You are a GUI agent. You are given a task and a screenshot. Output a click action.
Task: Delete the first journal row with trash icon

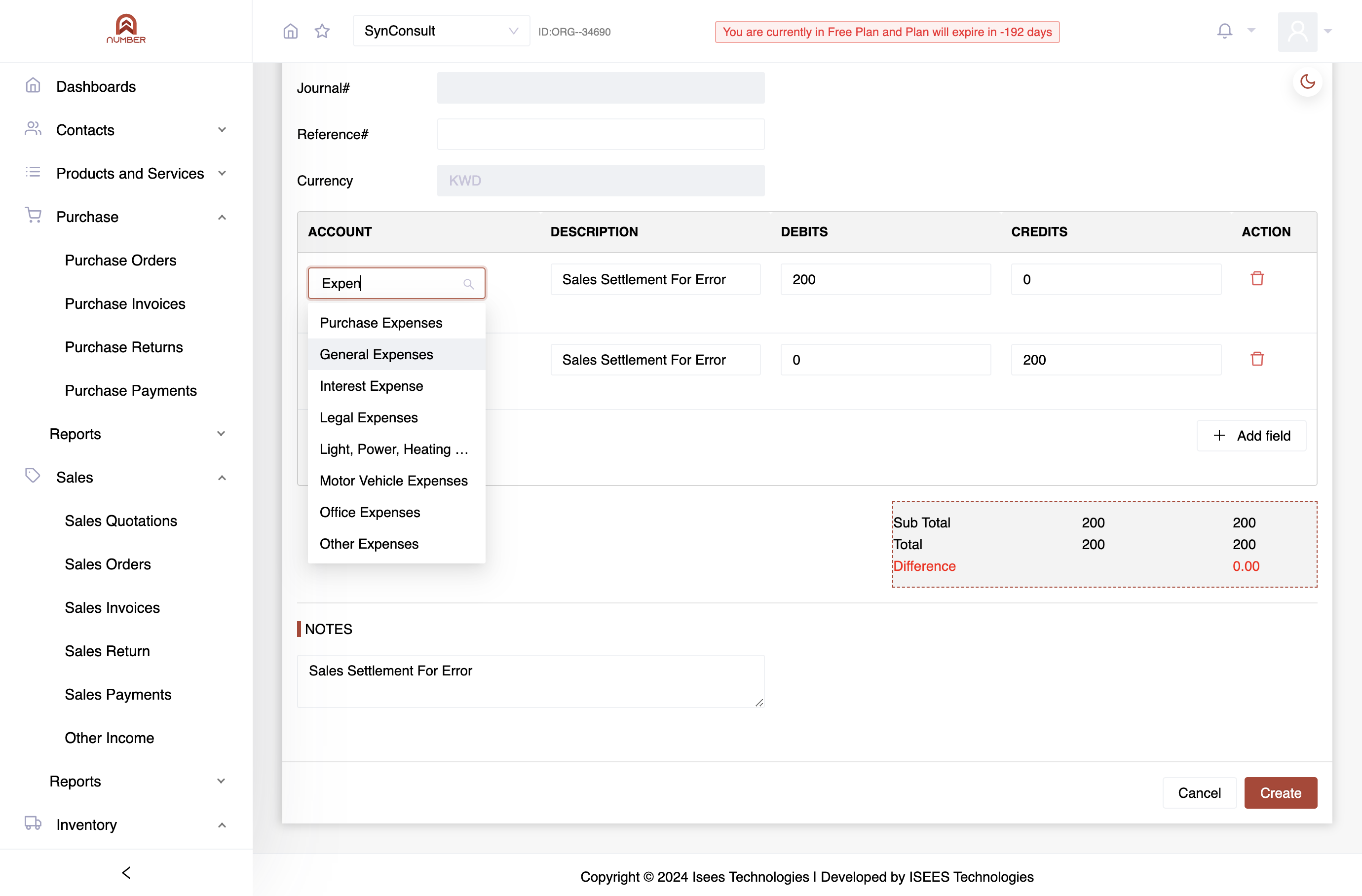pos(1257,279)
